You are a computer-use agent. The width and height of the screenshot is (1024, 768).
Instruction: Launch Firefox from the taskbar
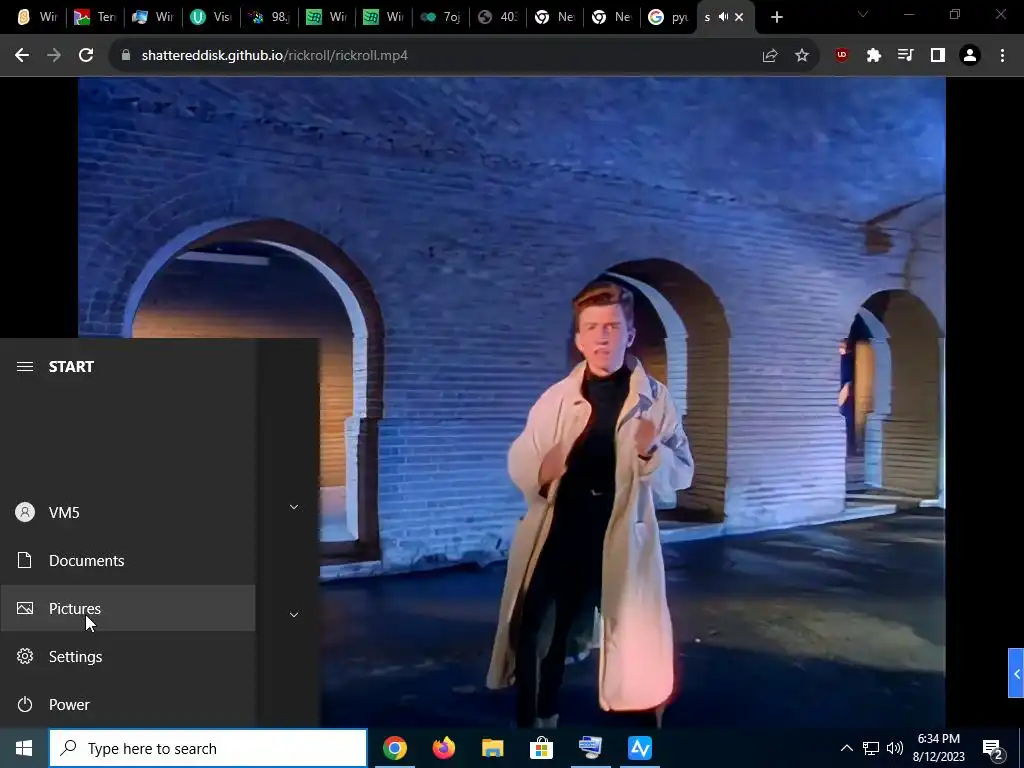pos(444,748)
